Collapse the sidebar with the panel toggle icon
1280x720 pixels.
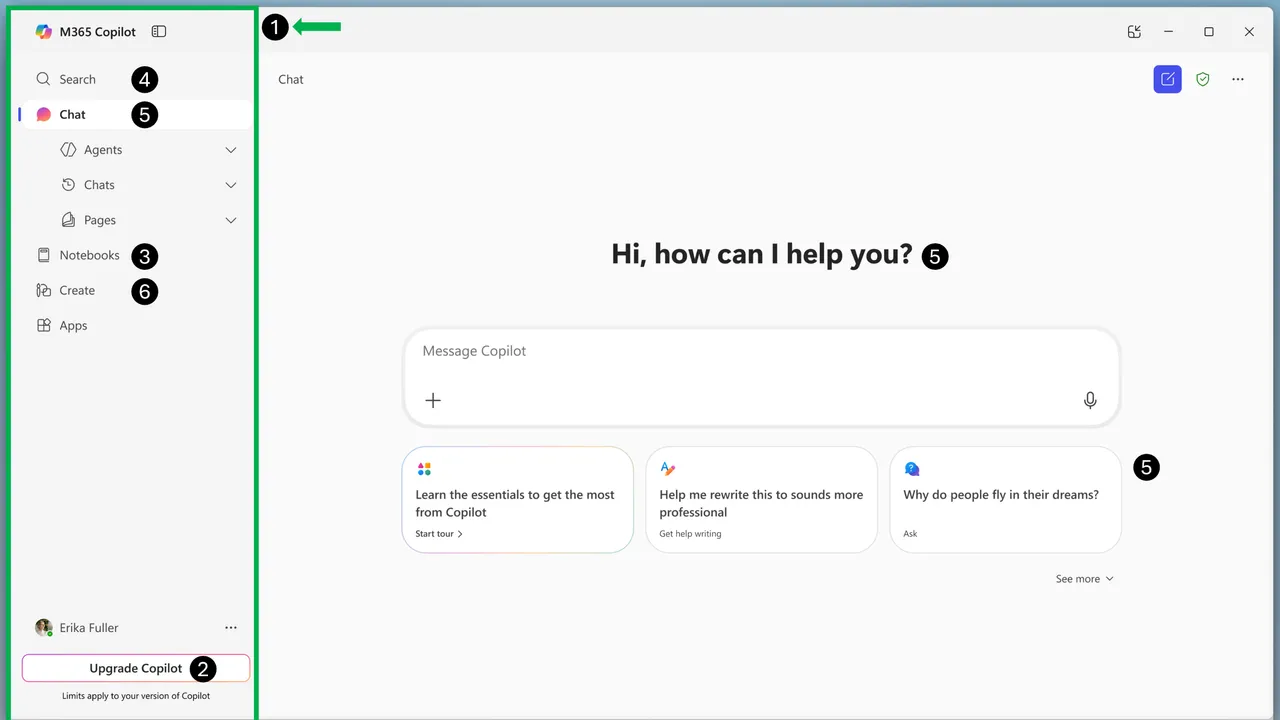pos(159,31)
